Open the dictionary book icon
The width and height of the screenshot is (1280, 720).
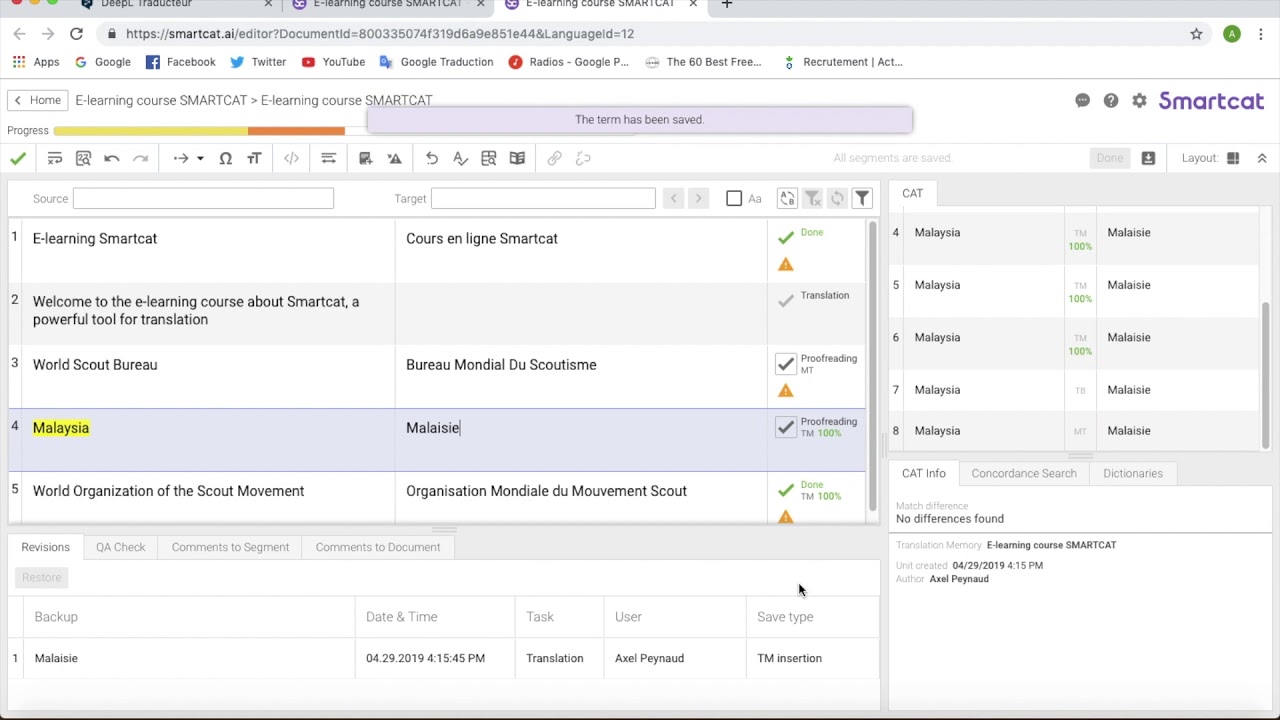pos(517,158)
